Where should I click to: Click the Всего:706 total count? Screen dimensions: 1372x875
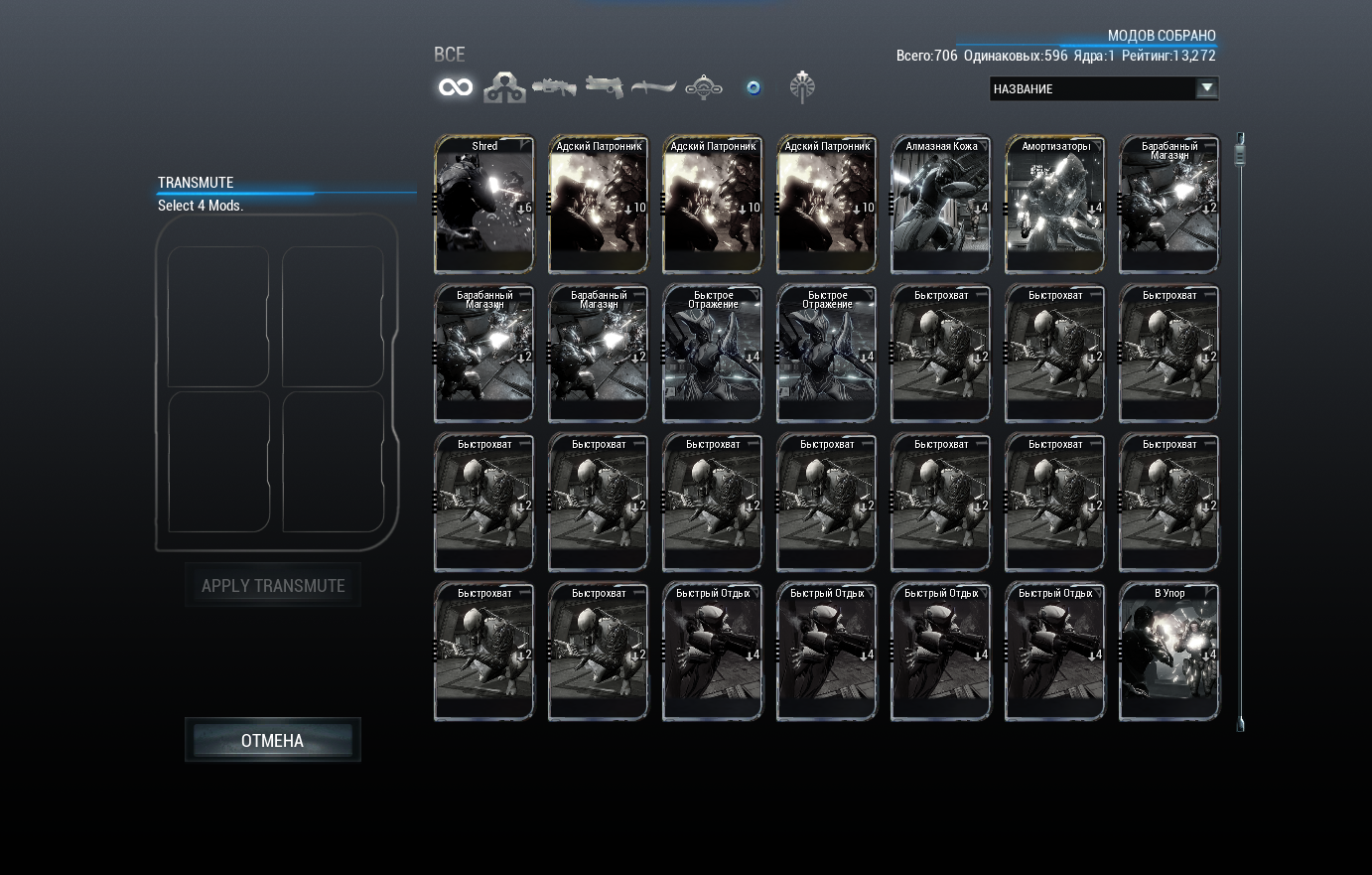[x=927, y=56]
